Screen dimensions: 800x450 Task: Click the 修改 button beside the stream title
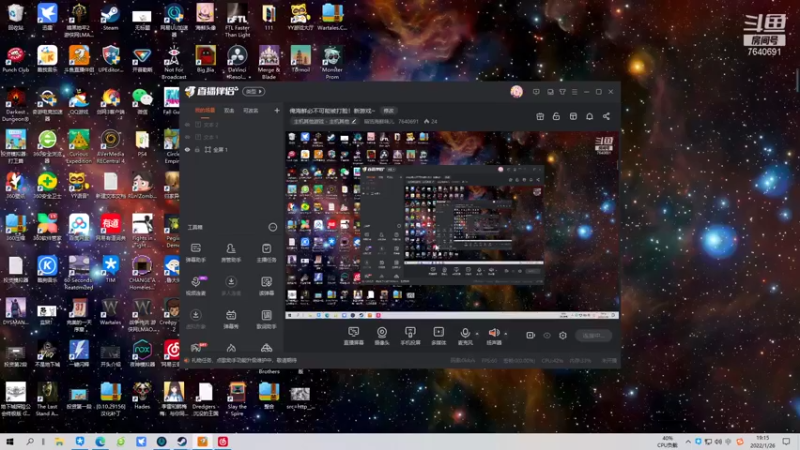(x=389, y=110)
